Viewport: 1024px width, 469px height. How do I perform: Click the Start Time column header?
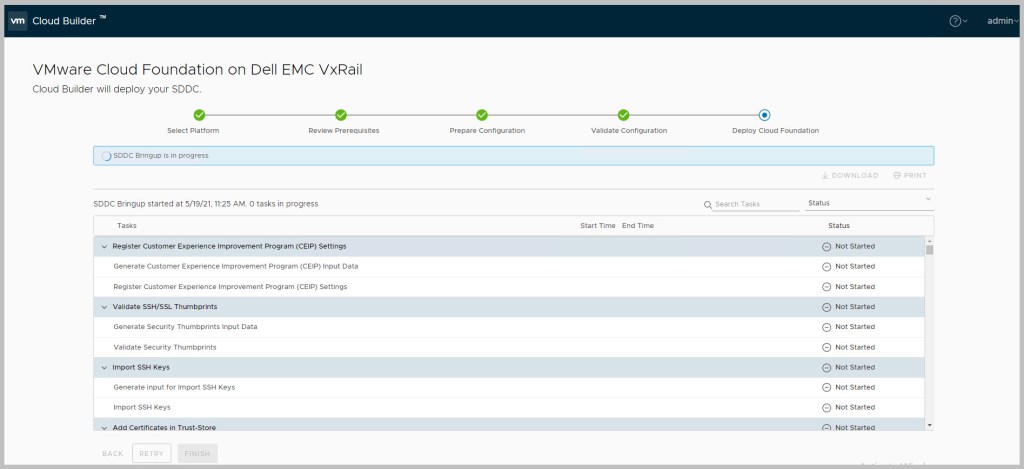point(597,226)
